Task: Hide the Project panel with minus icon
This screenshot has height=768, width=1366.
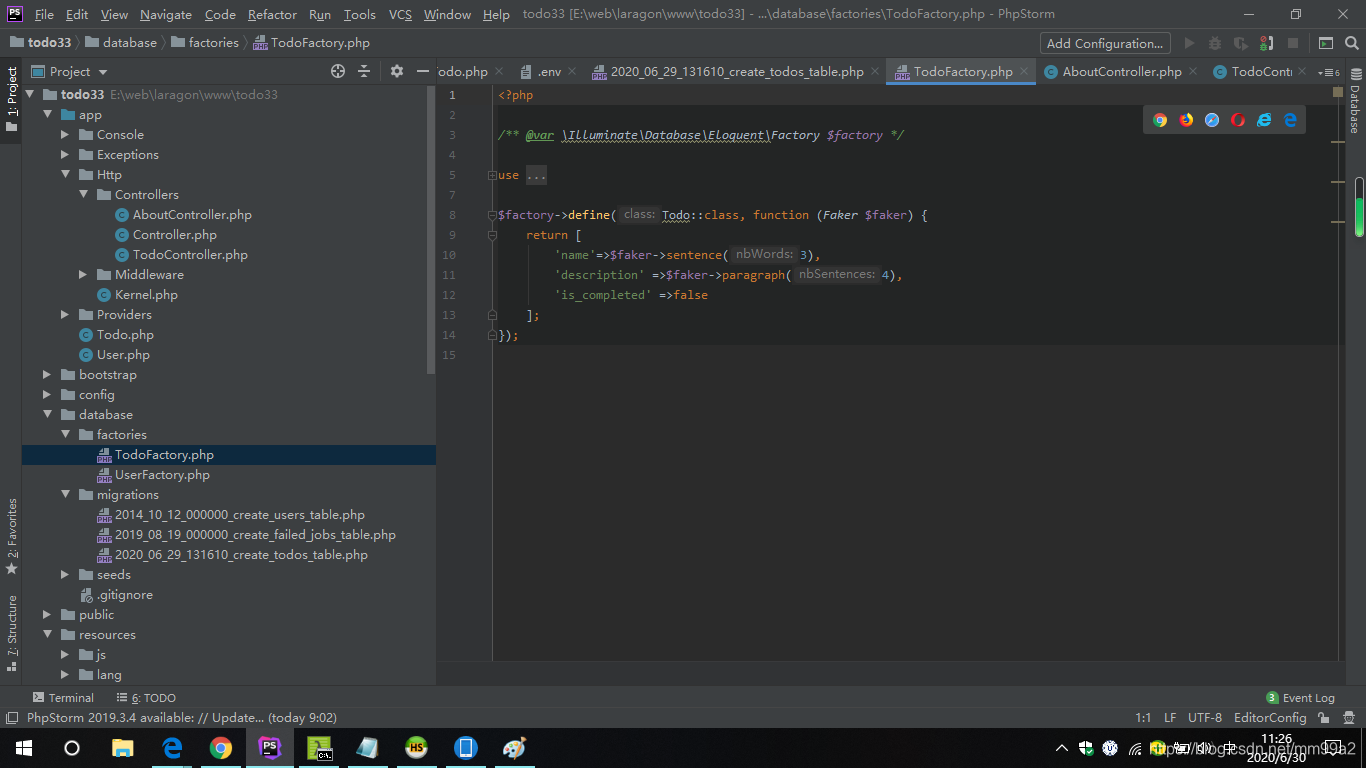Action: 423,71
